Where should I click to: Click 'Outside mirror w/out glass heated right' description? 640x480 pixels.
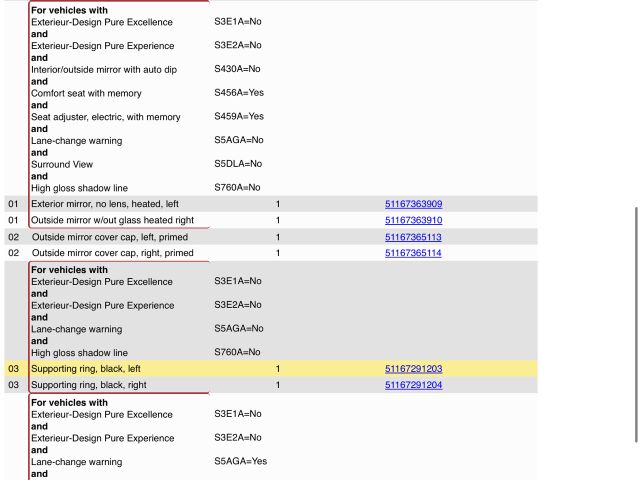pos(112,220)
